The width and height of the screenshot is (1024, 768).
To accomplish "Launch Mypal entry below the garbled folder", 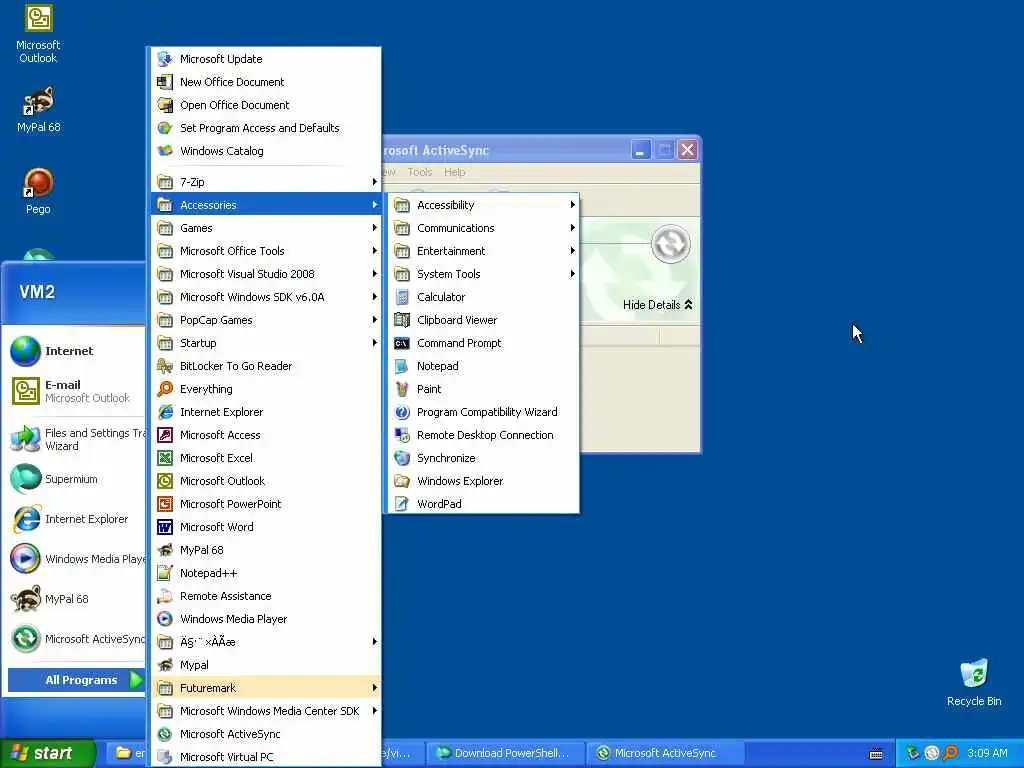I will coord(266,665).
